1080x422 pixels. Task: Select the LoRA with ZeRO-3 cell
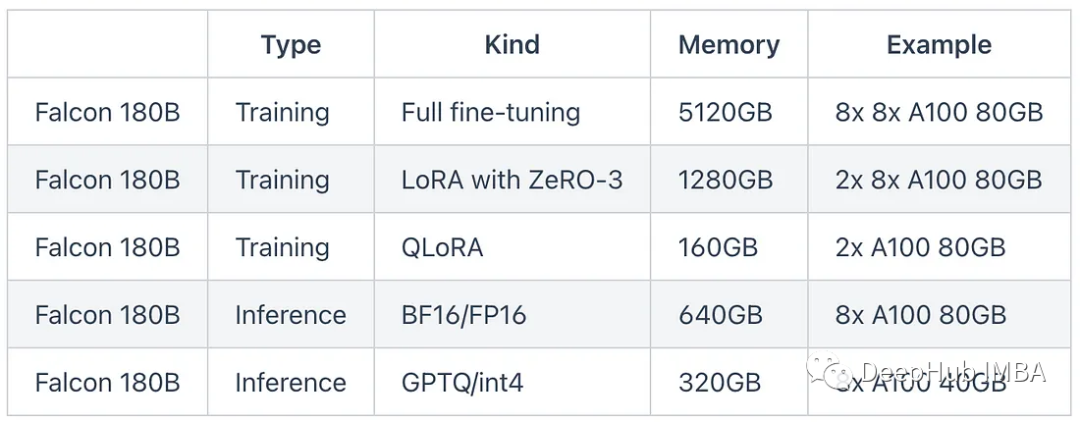[x=512, y=180]
